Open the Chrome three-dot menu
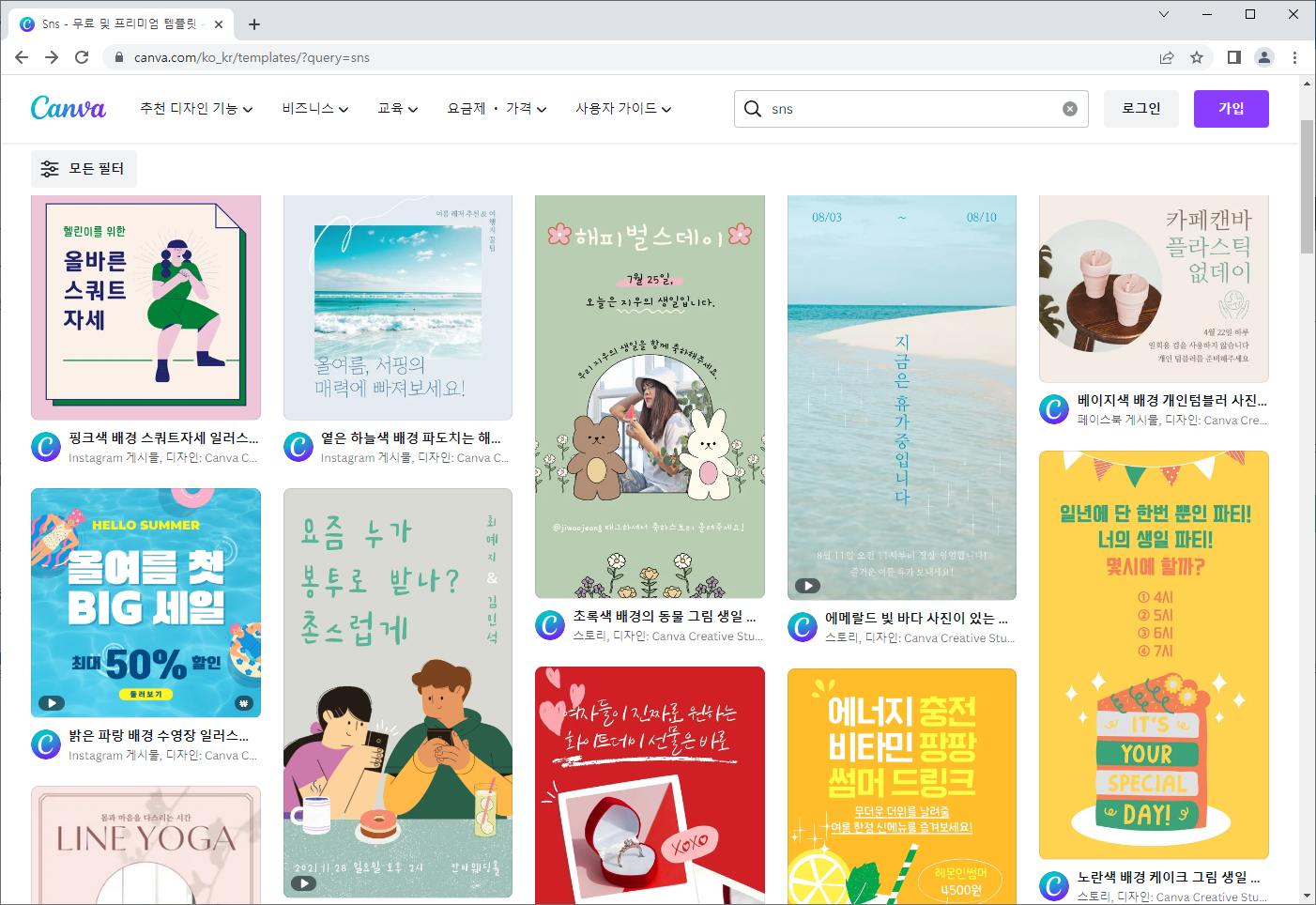This screenshot has width=1316, height=905. click(x=1294, y=57)
